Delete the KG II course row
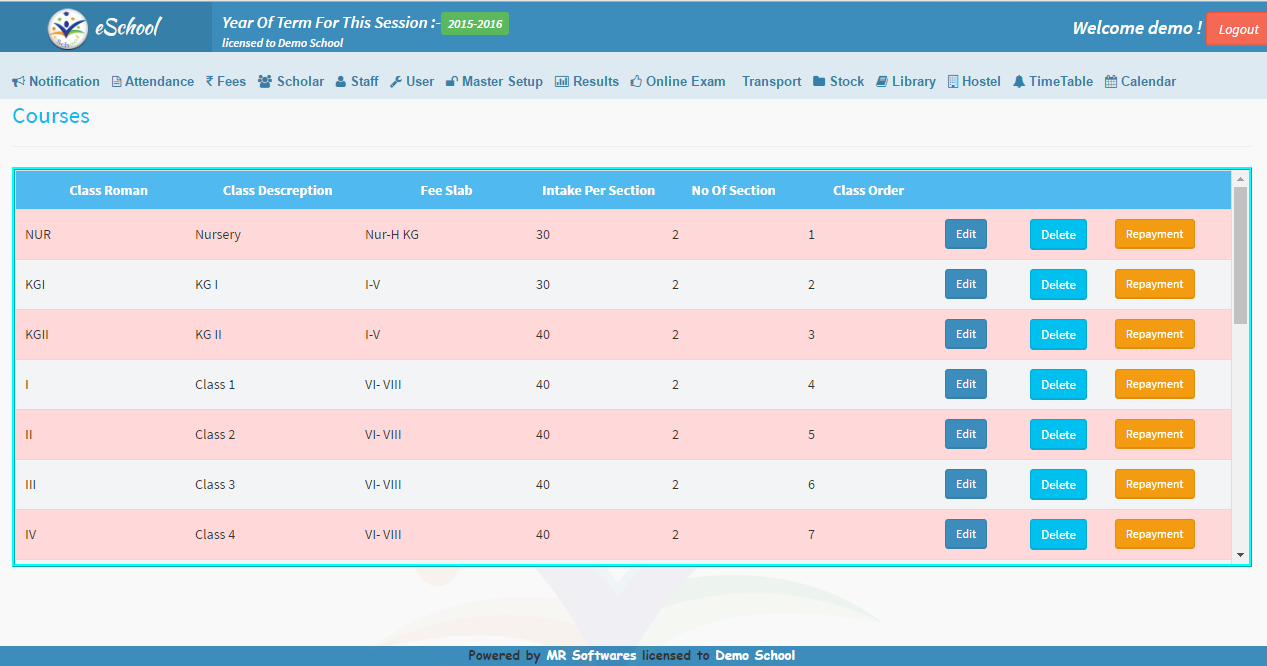 coord(1058,335)
